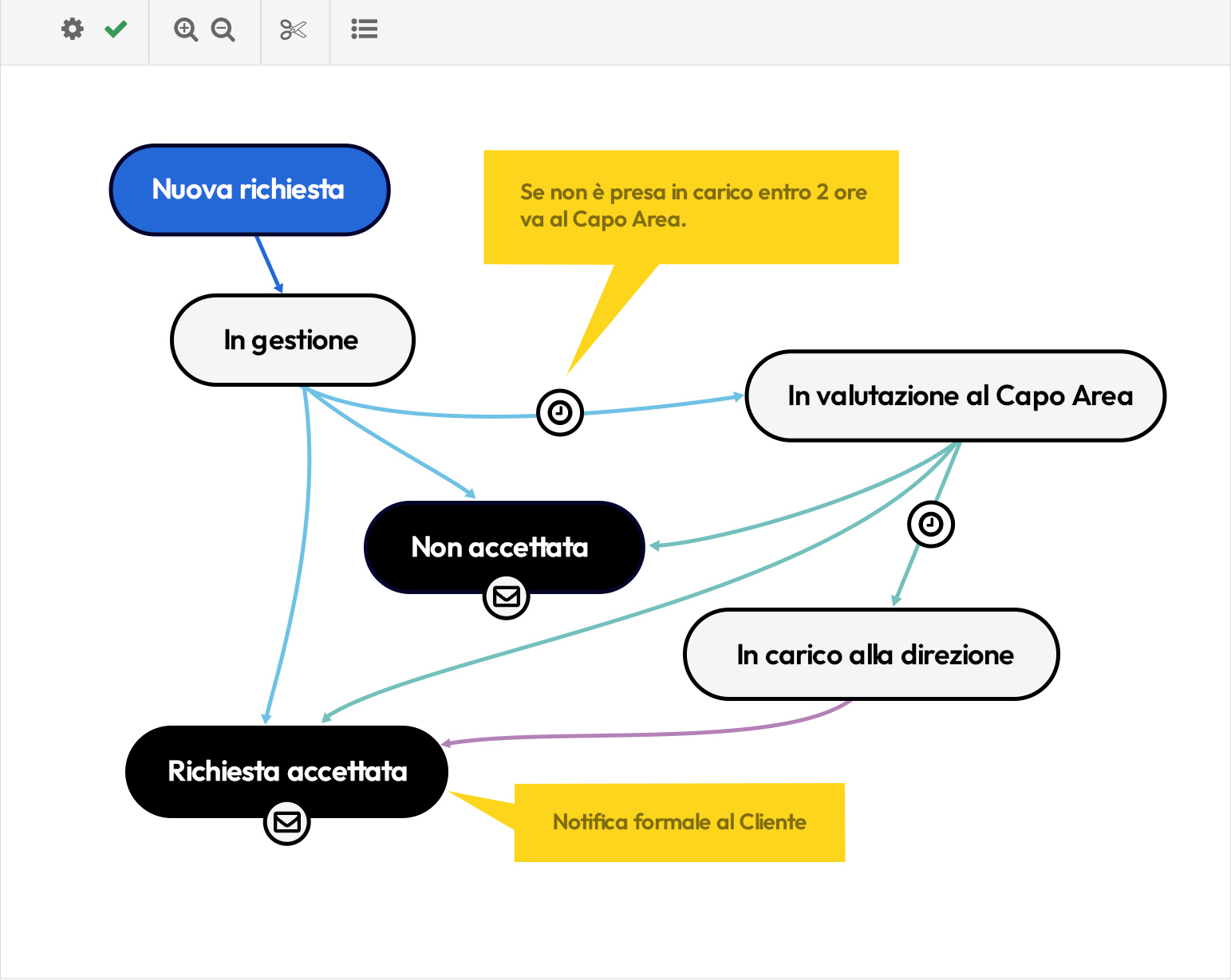Select the scissors cut tool
This screenshot has height=980, width=1231.
[x=294, y=30]
